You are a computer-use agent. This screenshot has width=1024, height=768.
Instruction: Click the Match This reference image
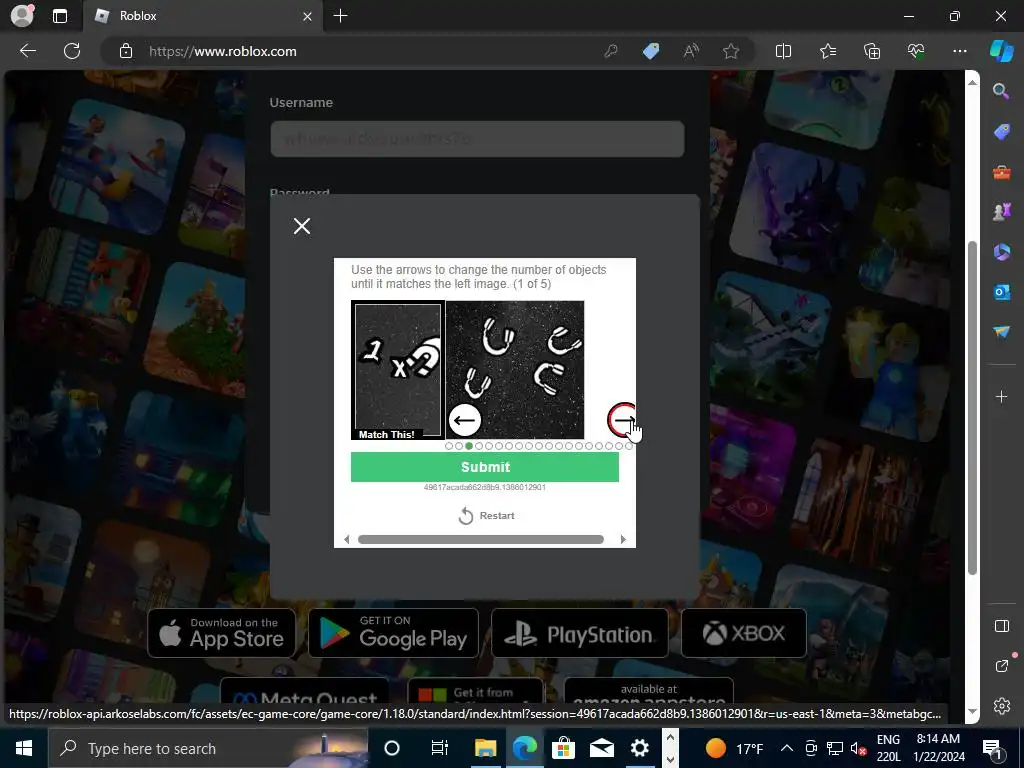click(398, 370)
